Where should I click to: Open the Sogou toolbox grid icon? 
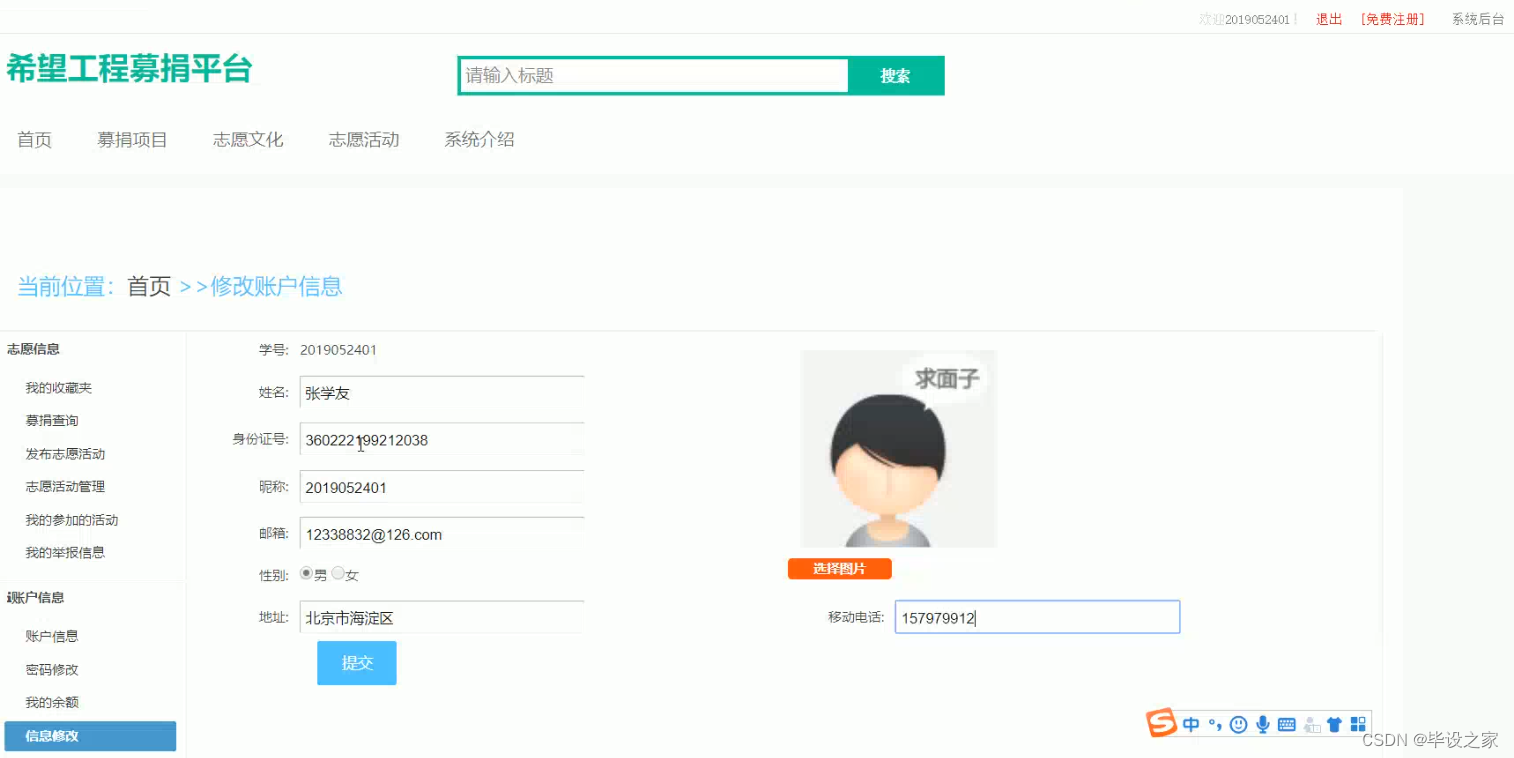(1357, 723)
